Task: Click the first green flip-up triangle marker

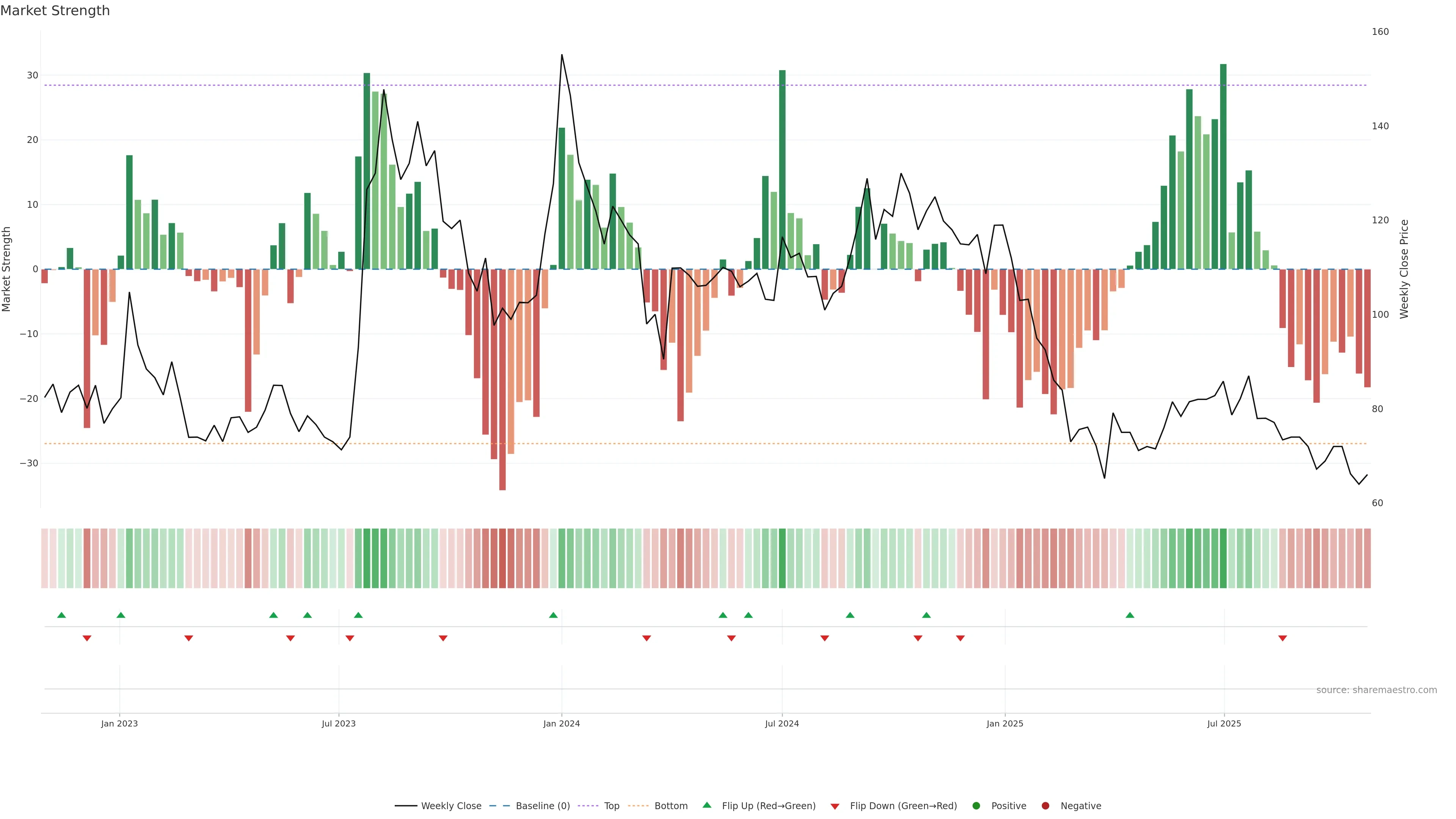Action: tap(61, 615)
